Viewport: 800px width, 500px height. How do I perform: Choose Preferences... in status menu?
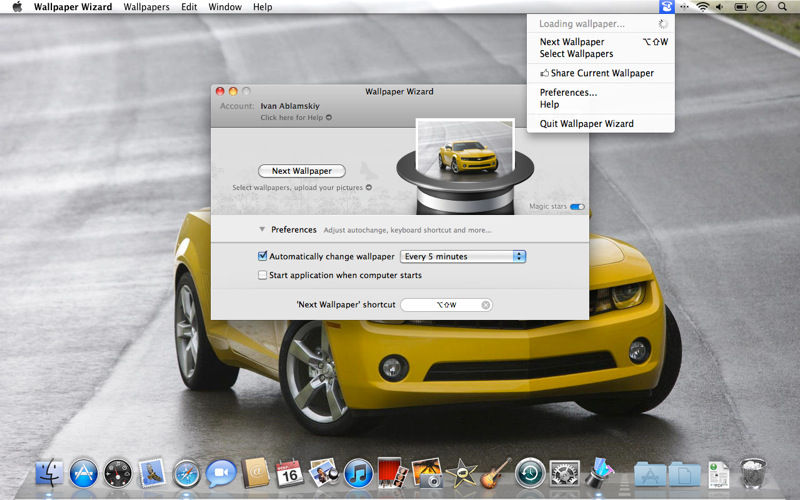click(601, 92)
